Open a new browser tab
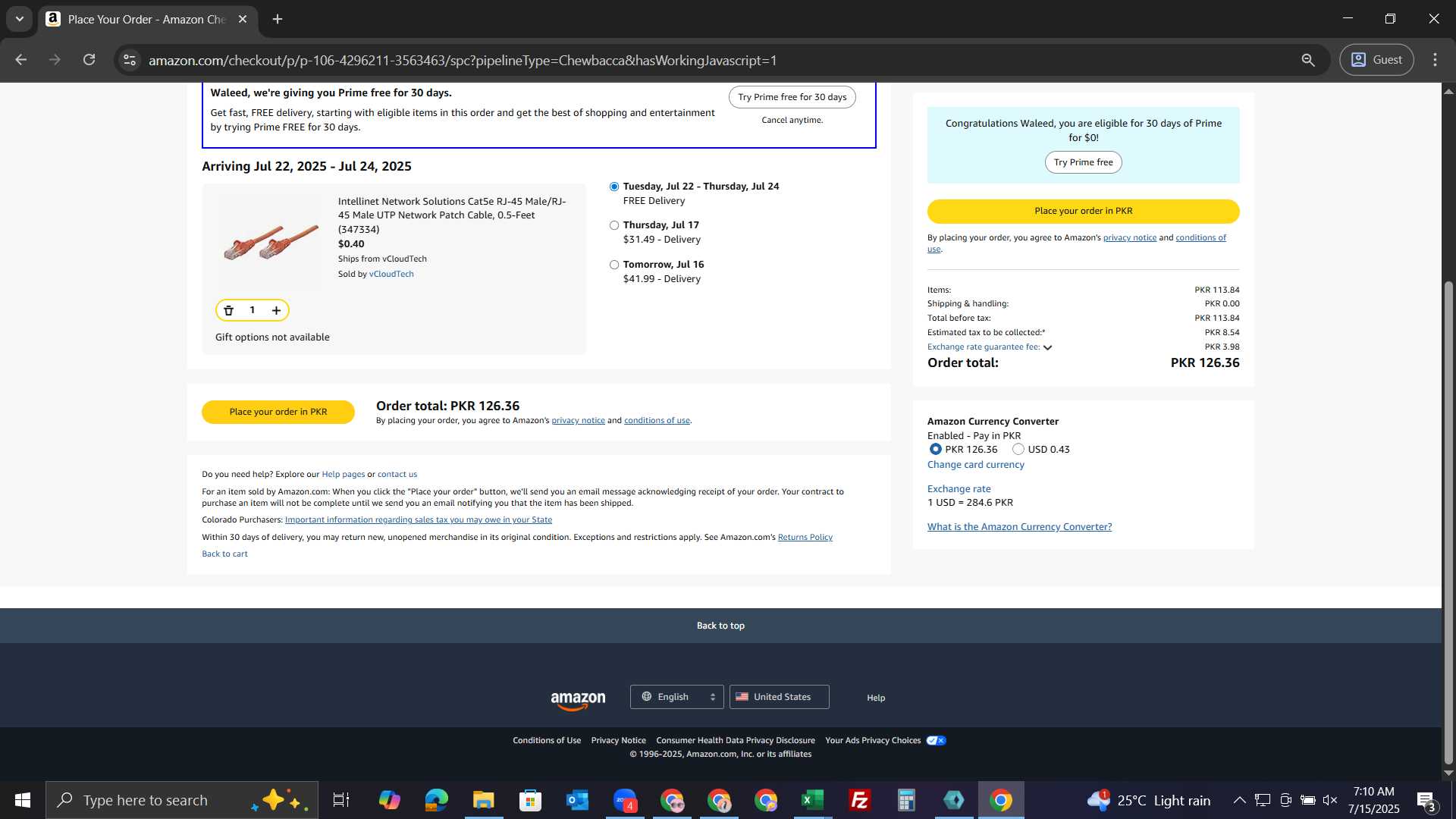1456x819 pixels. (278, 19)
